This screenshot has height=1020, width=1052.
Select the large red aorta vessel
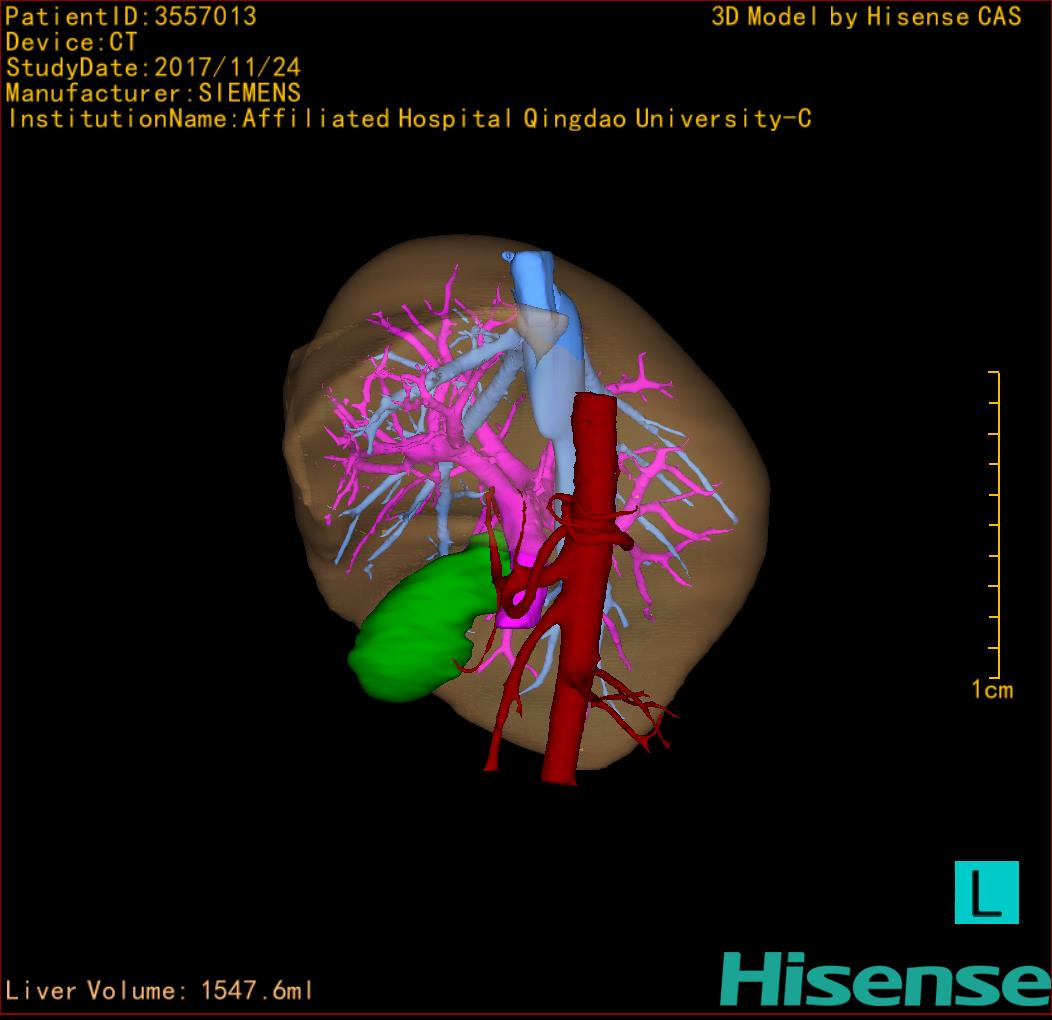coord(582,650)
